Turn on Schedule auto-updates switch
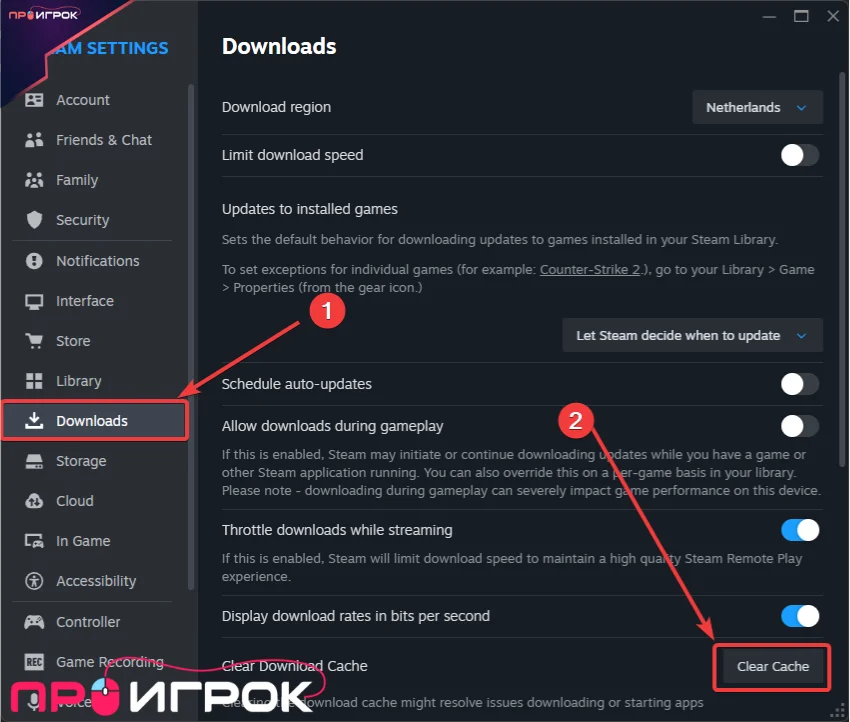This screenshot has width=850, height=722. click(x=799, y=384)
